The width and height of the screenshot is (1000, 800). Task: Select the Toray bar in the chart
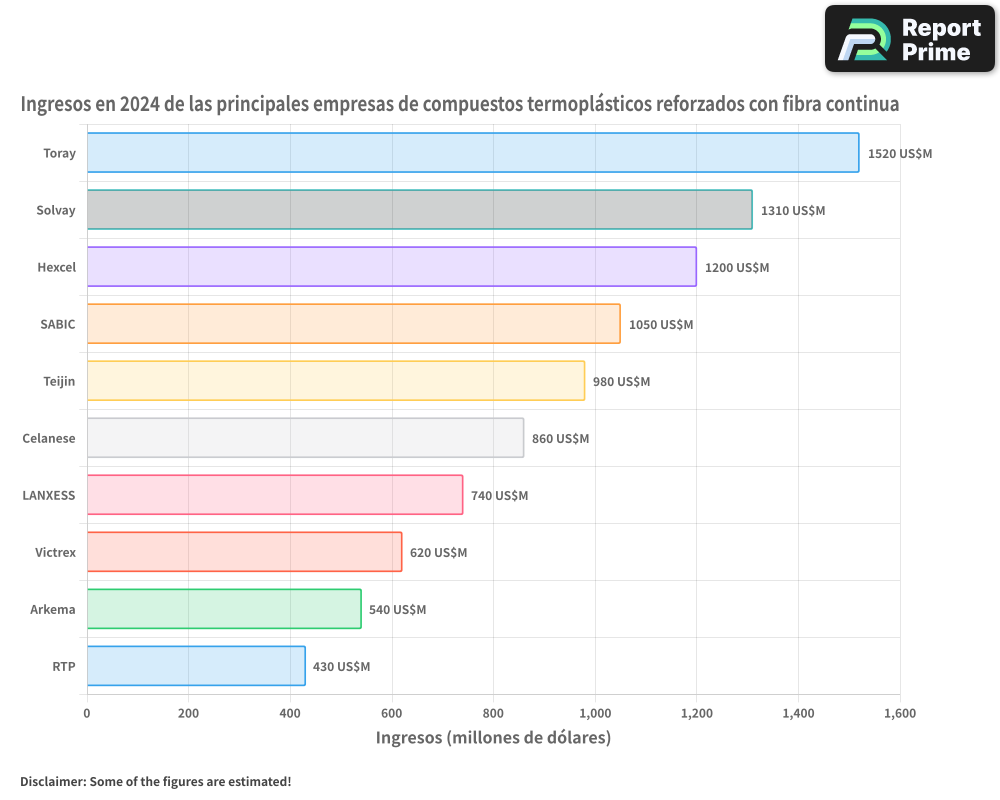pyautogui.click(x=470, y=153)
